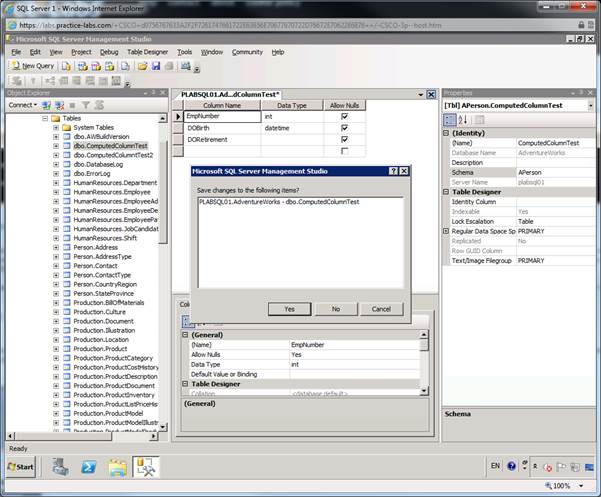Open the Properties object selector dropdown
Image resolution: width=601 pixels, height=497 pixels.
(590, 105)
